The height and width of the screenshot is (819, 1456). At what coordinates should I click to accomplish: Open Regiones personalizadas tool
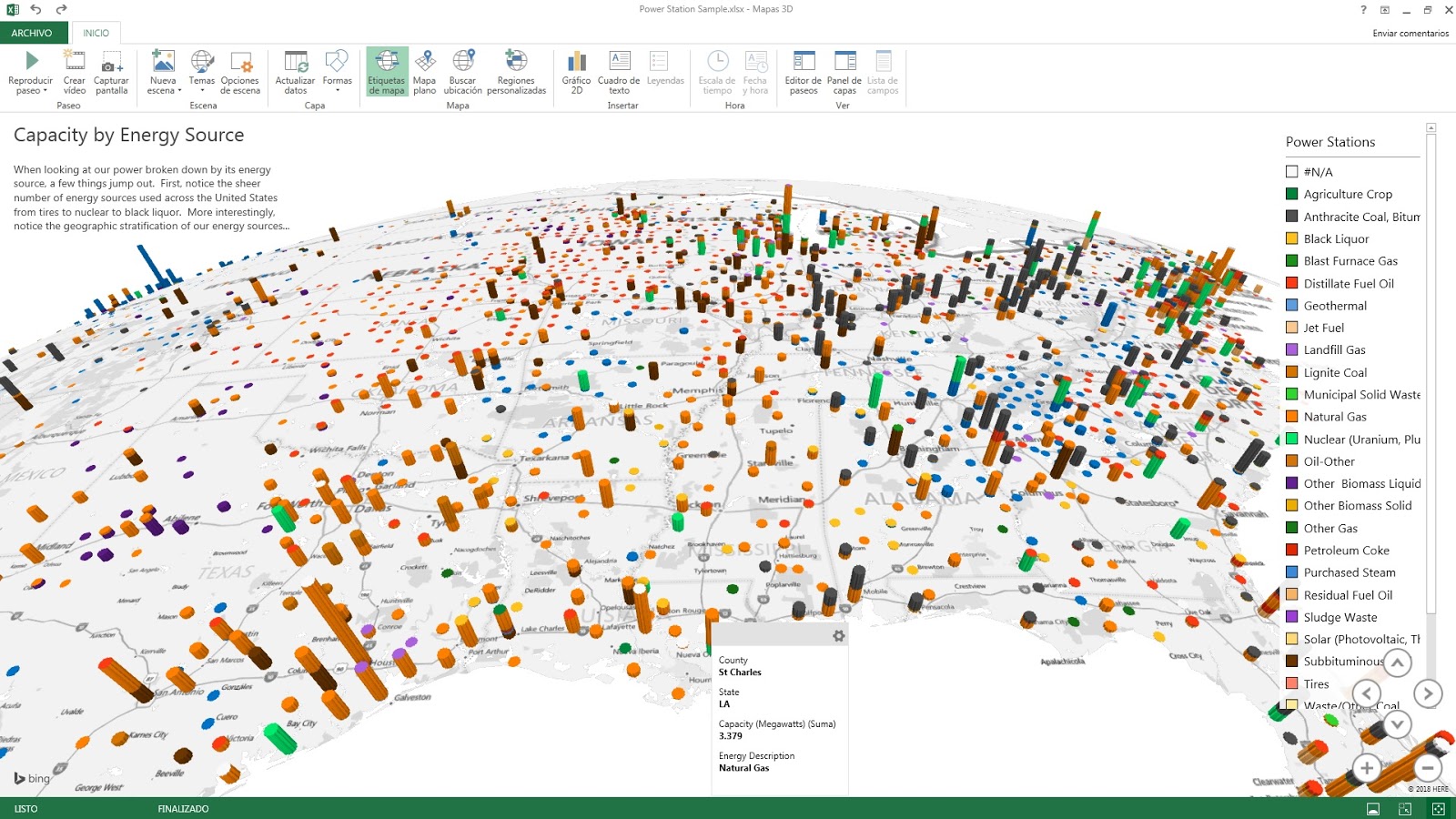tap(516, 72)
